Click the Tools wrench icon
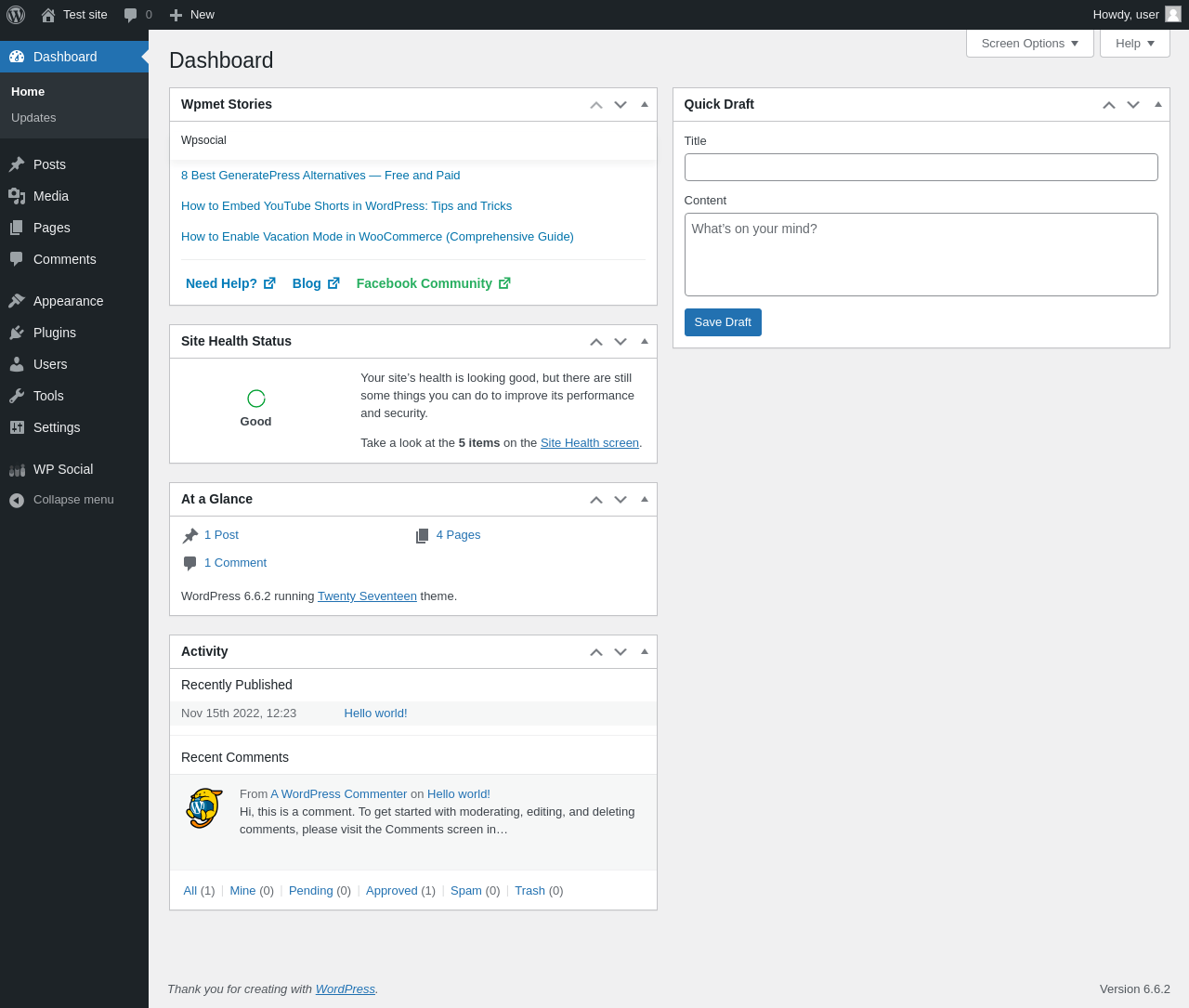The image size is (1189, 1008). tap(17, 396)
